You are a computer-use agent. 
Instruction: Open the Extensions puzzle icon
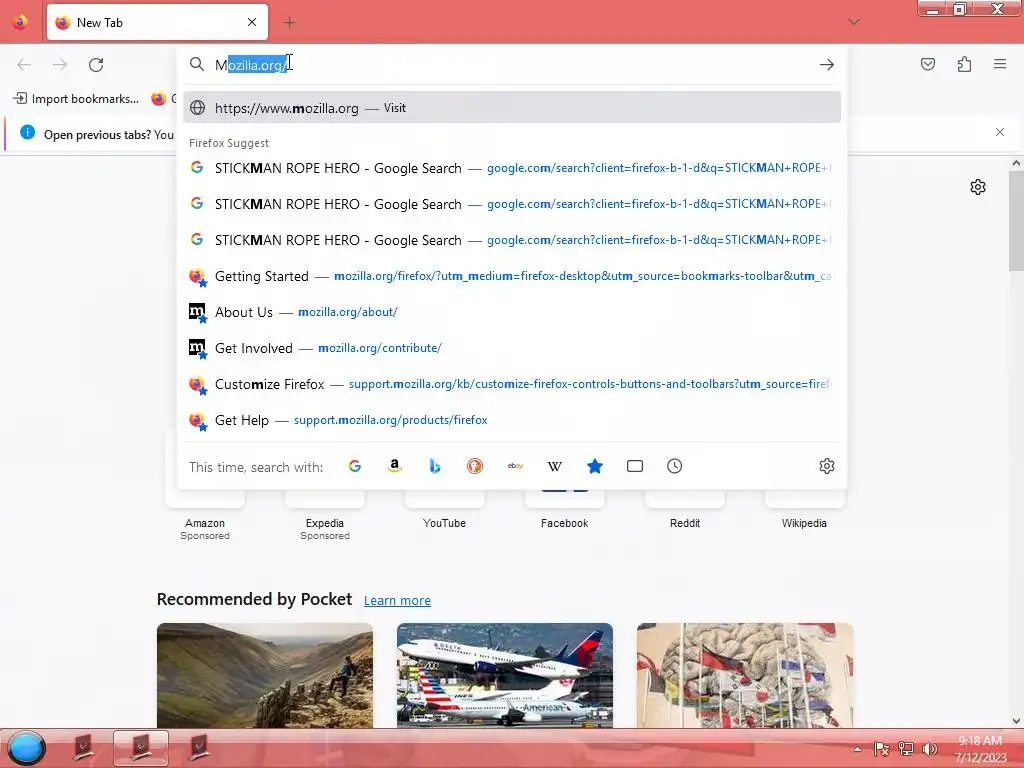click(x=965, y=64)
